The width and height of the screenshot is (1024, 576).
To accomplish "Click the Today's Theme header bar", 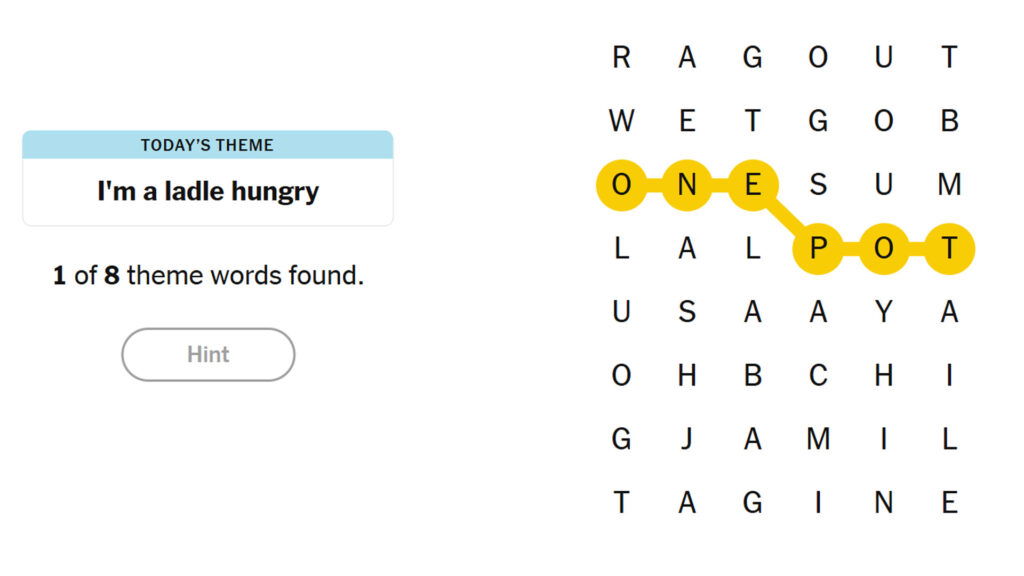I will click(x=208, y=145).
